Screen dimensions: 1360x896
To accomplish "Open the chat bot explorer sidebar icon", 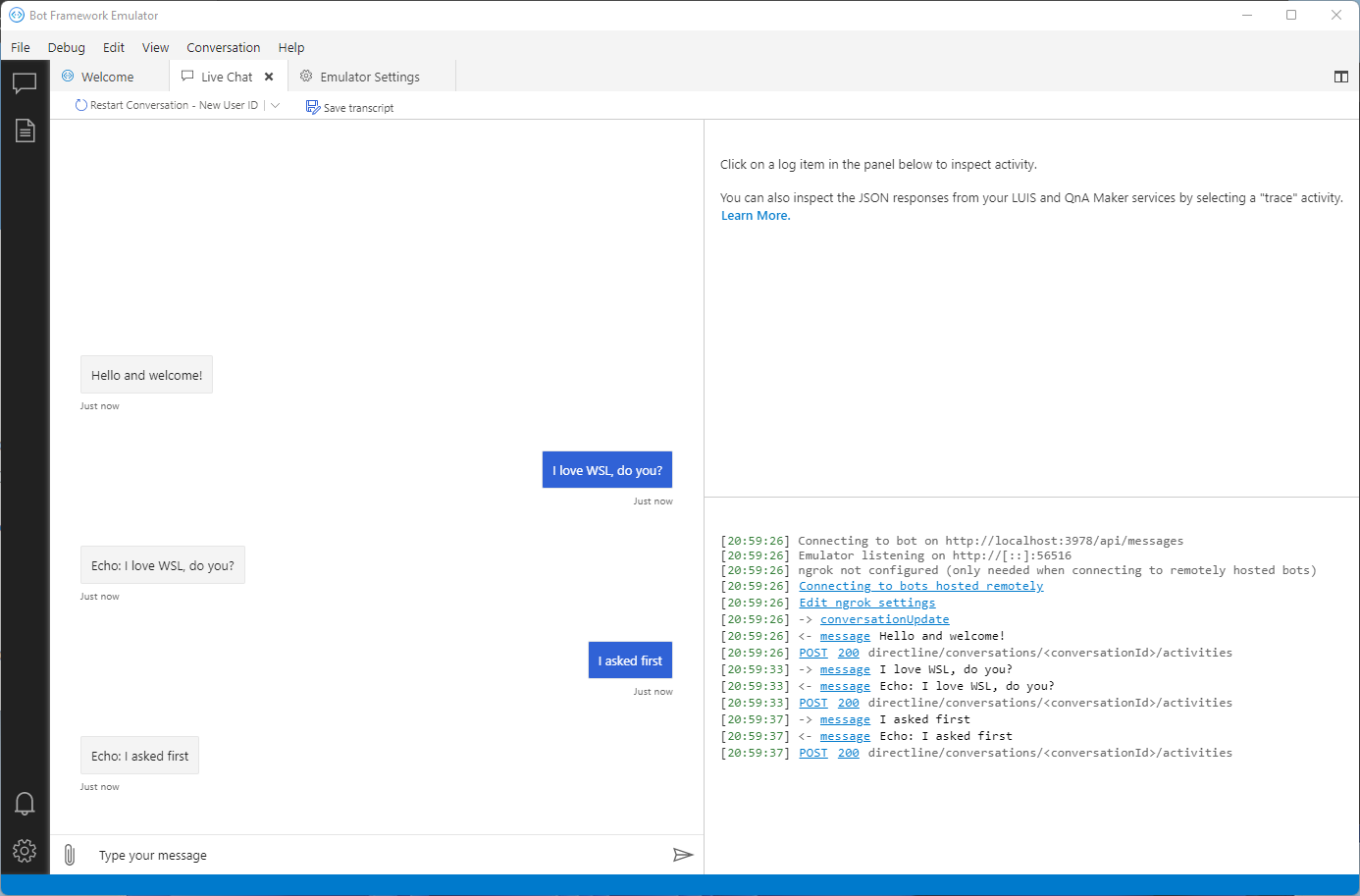I will tap(25, 83).
